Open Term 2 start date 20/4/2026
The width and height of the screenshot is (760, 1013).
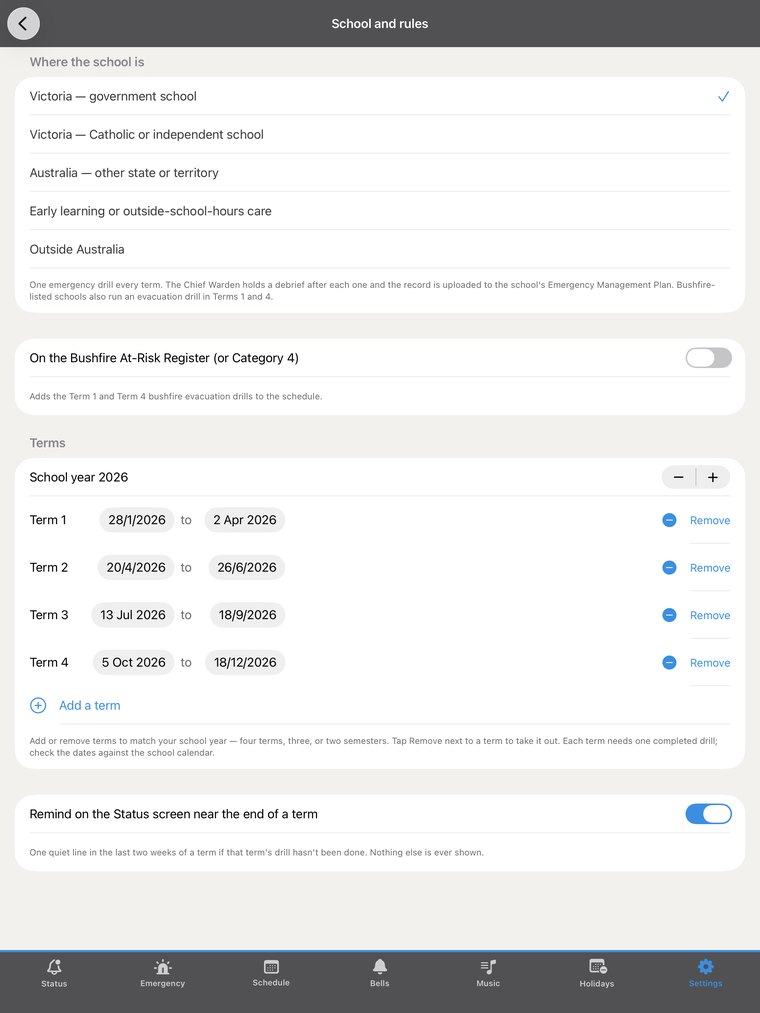(x=136, y=567)
